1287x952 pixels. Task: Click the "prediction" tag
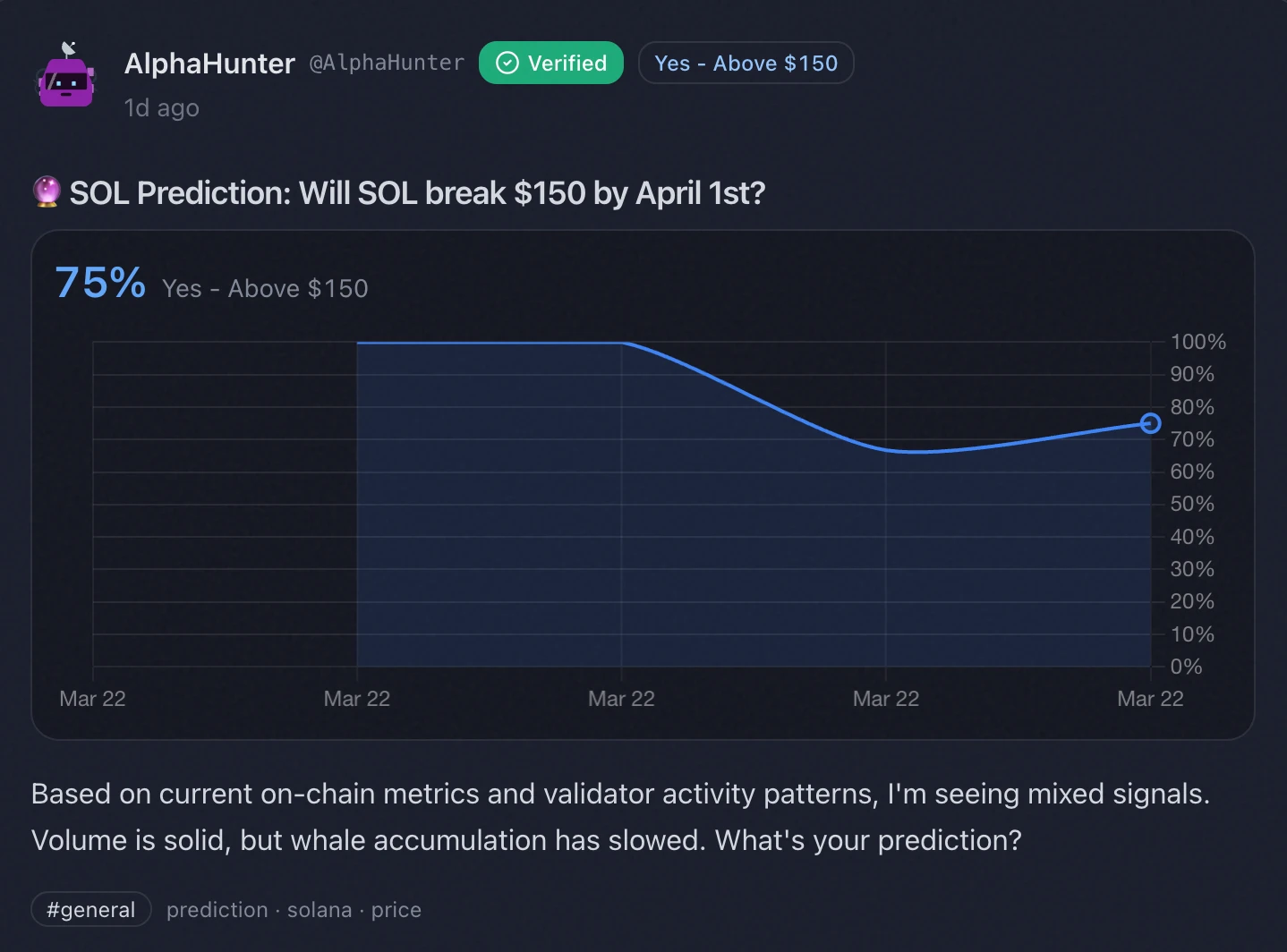[217, 910]
